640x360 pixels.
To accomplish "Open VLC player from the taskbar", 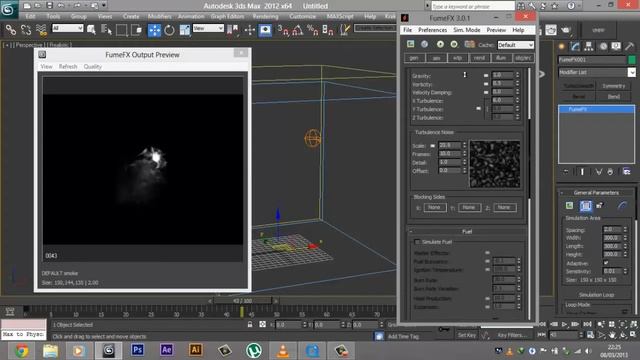I will click(283, 351).
